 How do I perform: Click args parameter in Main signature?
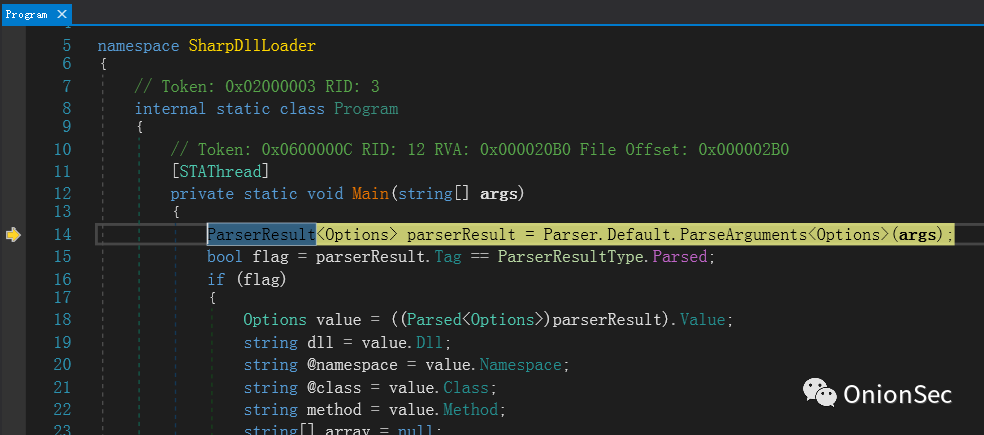[499, 193]
